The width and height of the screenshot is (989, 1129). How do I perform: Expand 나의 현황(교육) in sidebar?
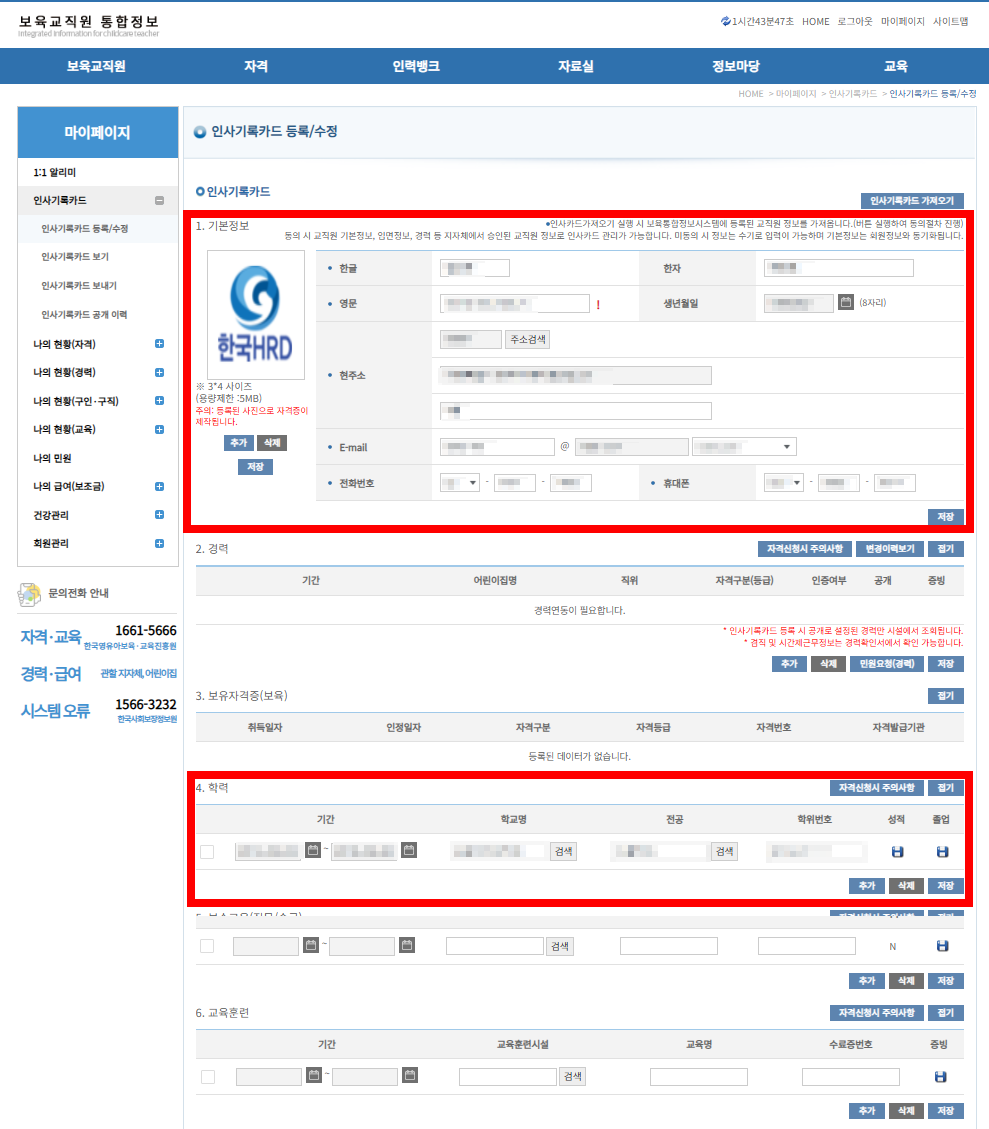click(159, 429)
